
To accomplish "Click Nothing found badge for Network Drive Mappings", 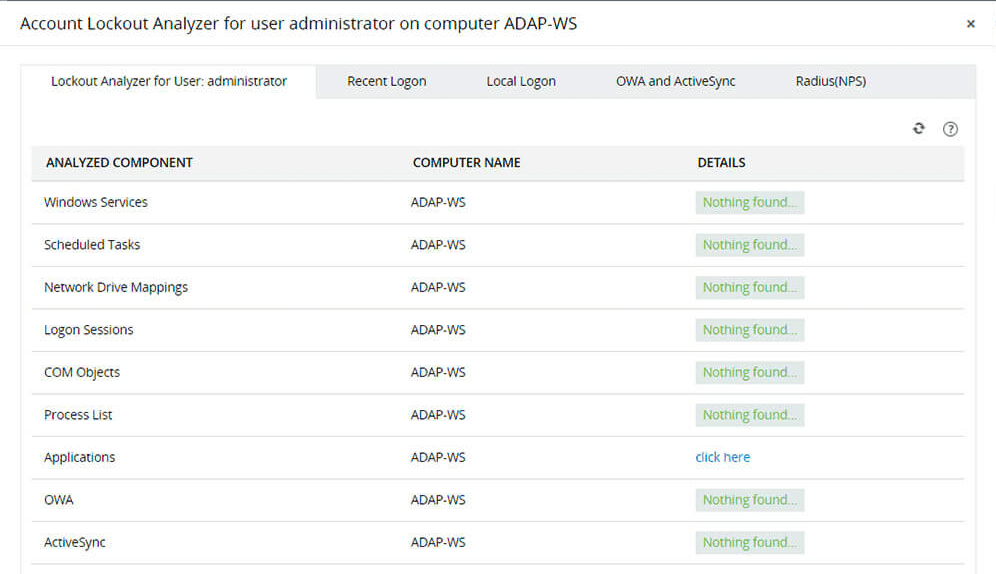I will point(749,287).
